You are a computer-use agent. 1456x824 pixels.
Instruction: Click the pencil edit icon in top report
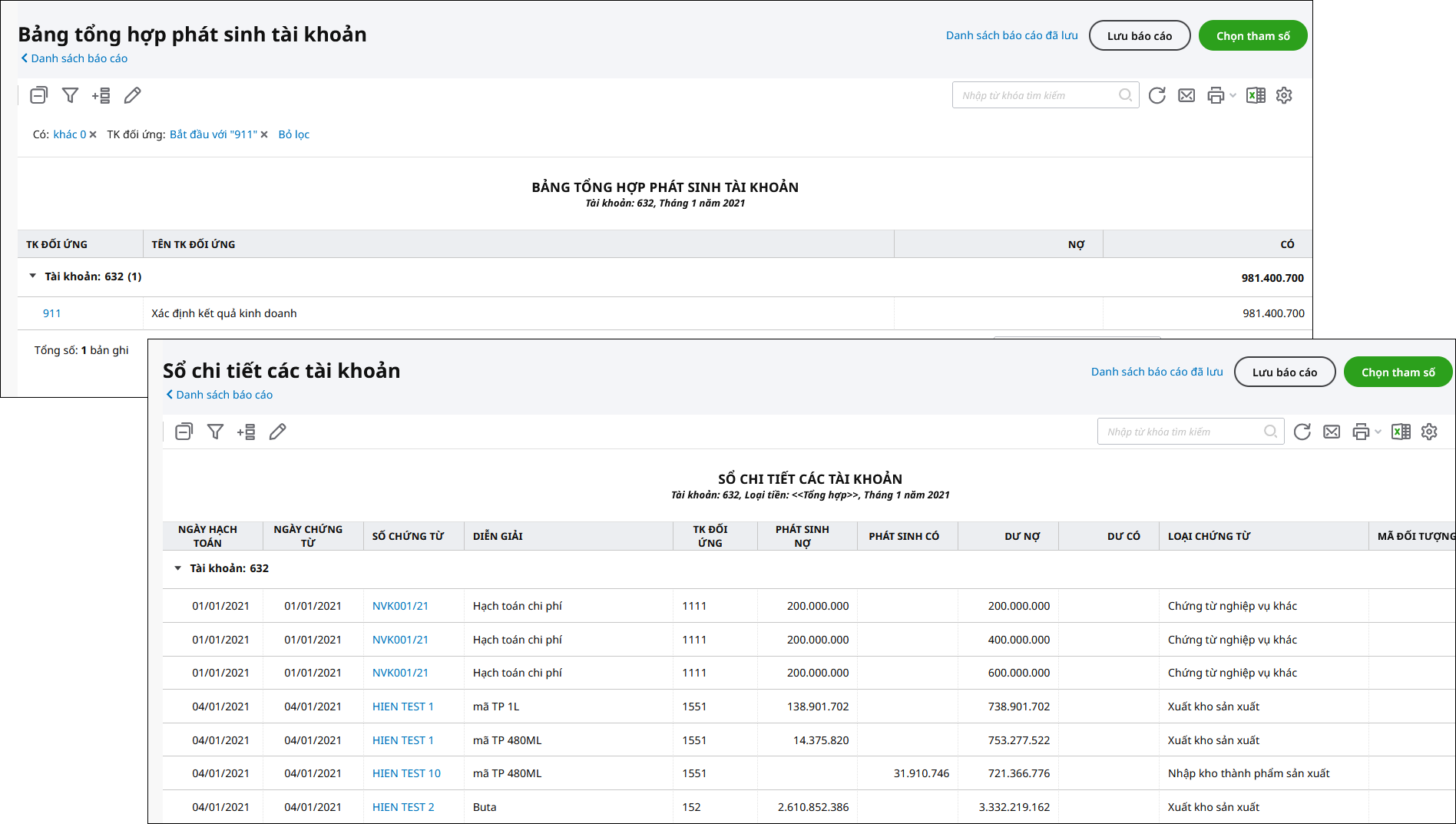click(x=132, y=95)
